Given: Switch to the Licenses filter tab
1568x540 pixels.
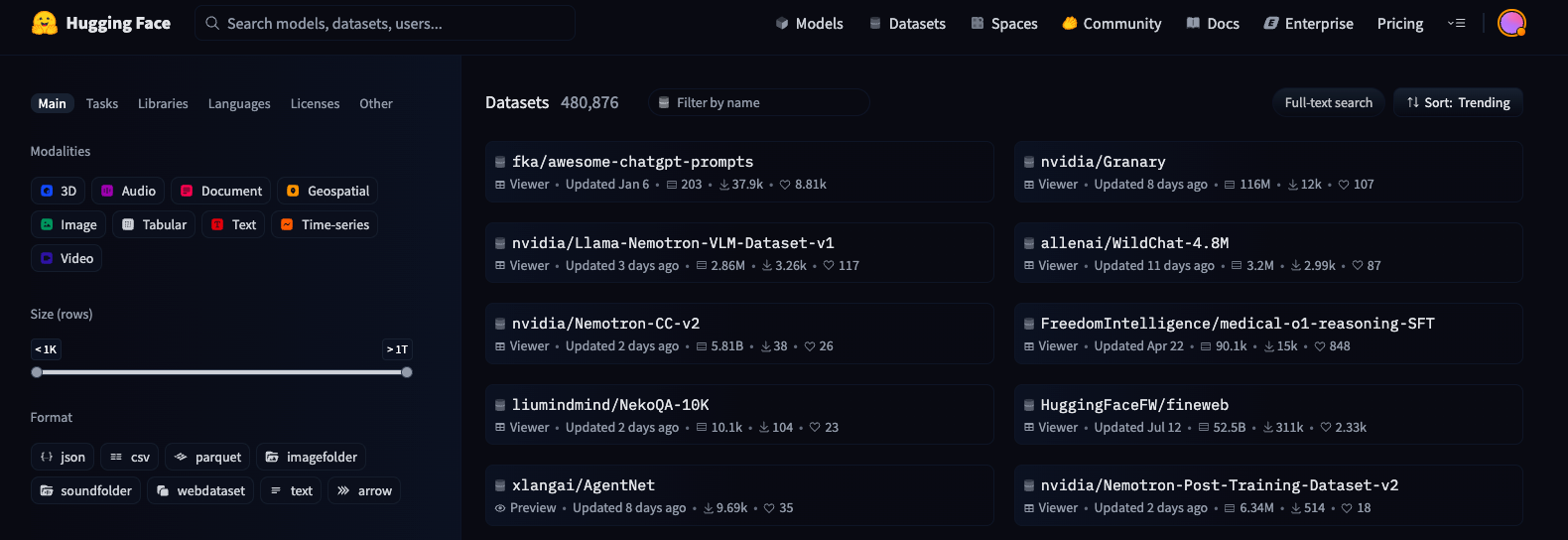Looking at the screenshot, I should 315,103.
